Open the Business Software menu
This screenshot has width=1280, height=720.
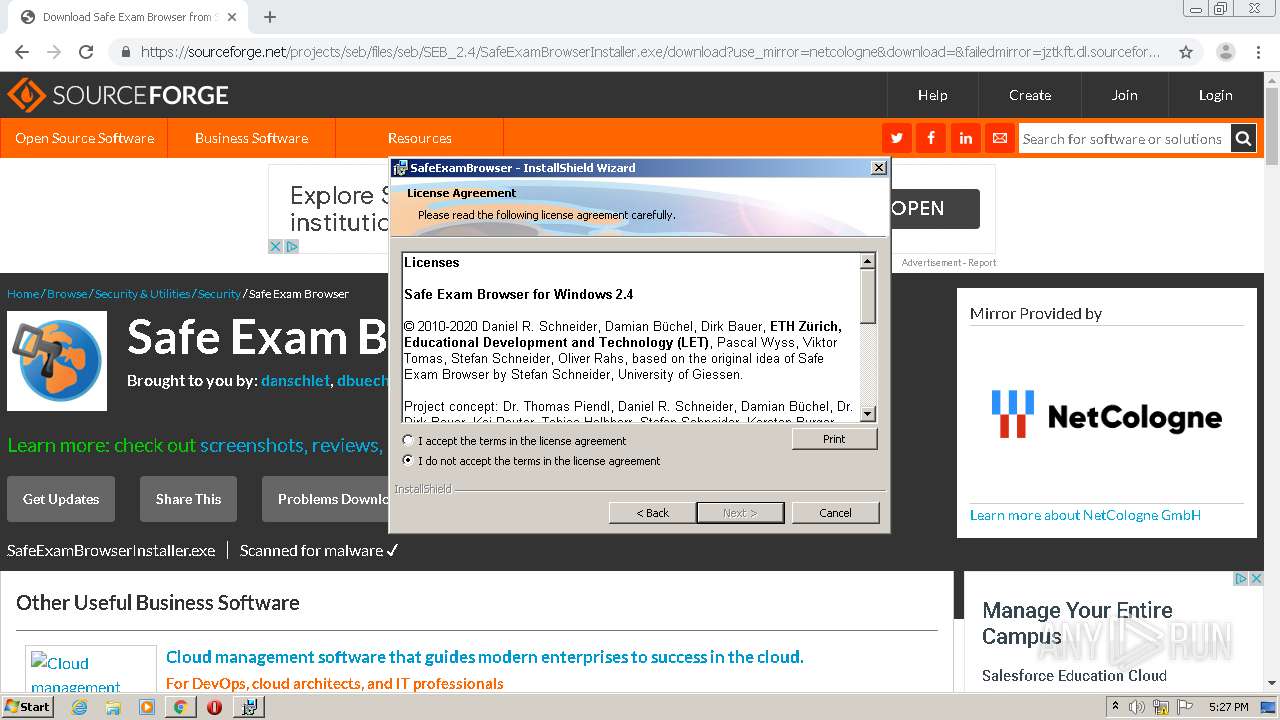pos(251,138)
